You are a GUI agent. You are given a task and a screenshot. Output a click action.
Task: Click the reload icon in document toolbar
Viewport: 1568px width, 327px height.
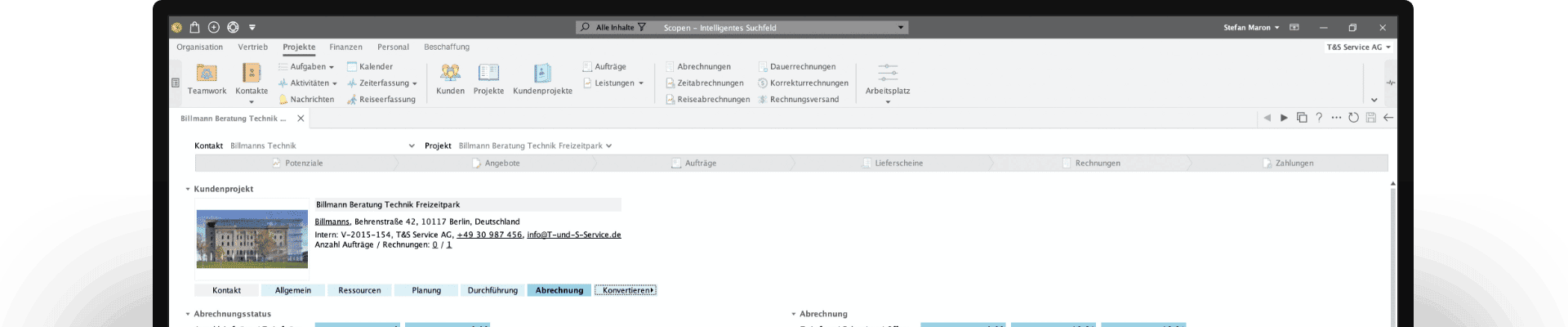(1353, 118)
